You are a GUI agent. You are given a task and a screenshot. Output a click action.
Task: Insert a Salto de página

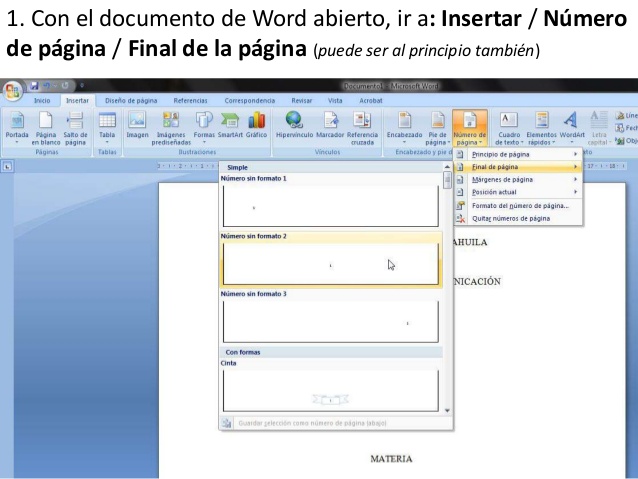pyautogui.click(x=75, y=128)
